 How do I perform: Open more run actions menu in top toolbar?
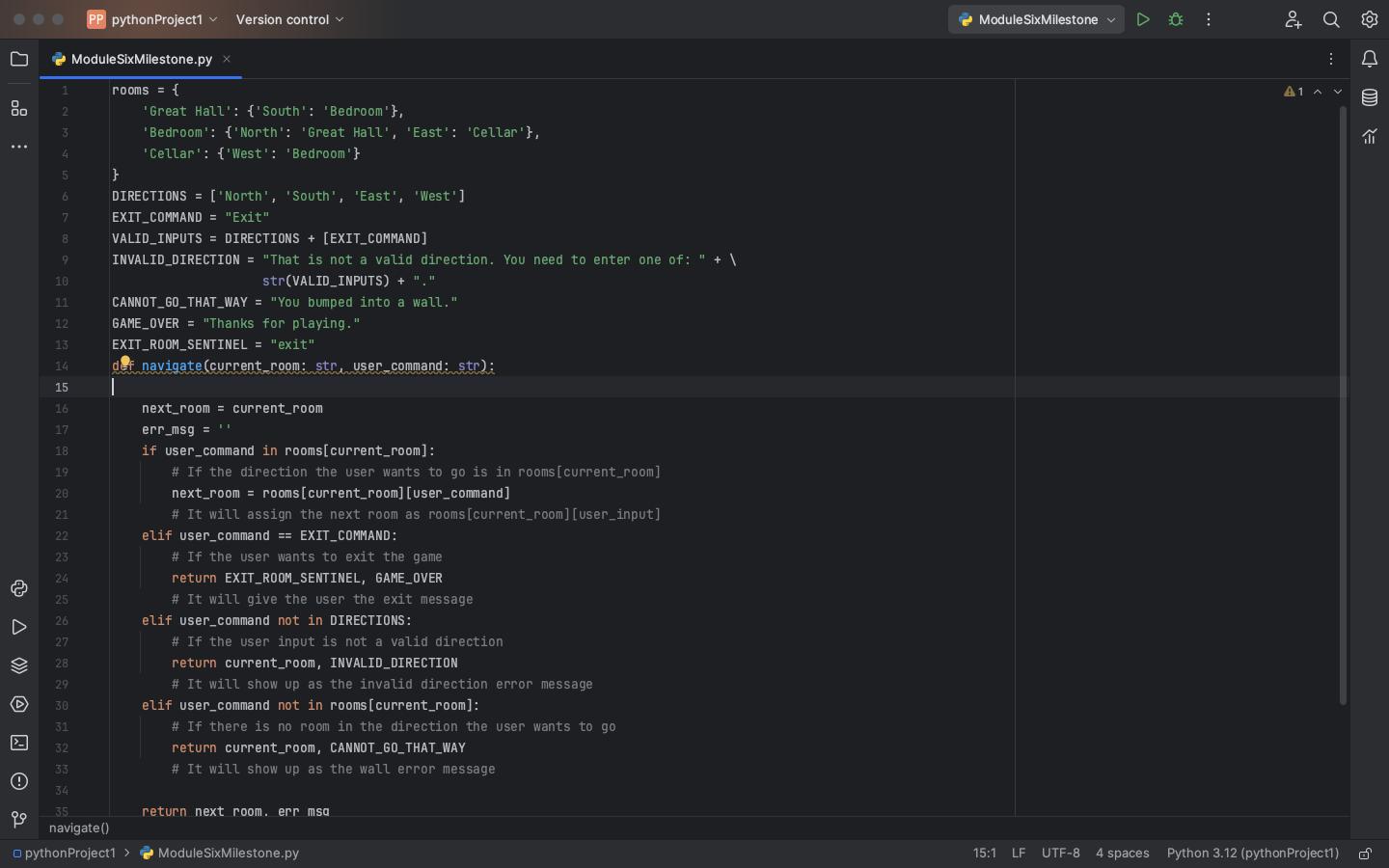pos(1209,19)
